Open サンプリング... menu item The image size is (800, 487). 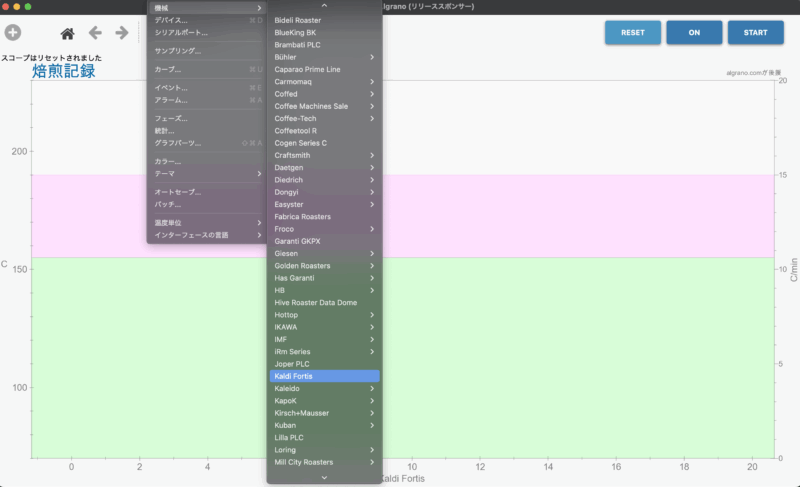tap(207, 51)
